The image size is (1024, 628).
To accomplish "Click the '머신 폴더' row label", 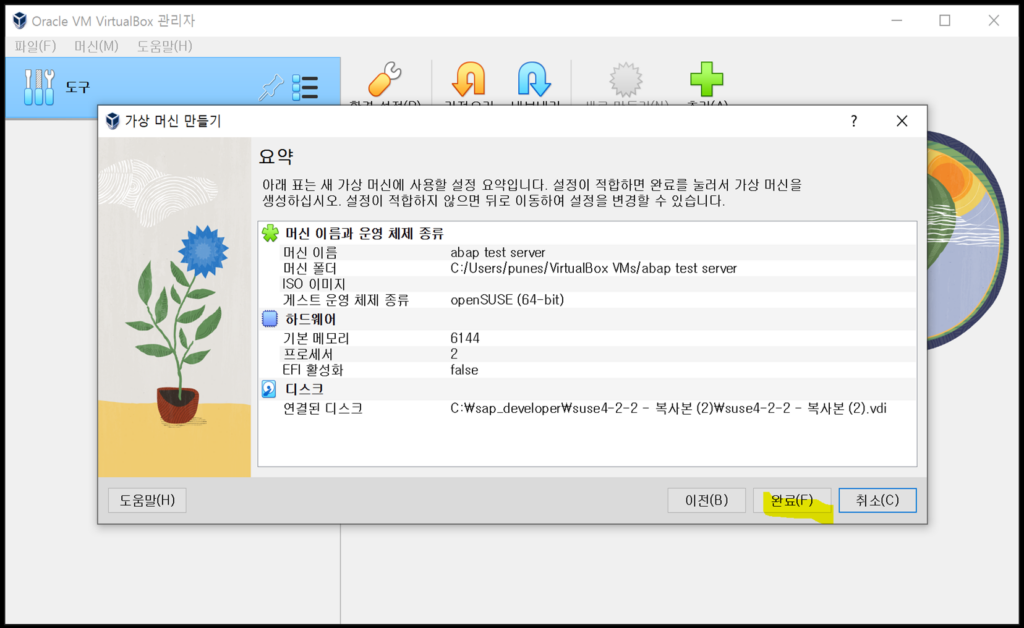I will coord(310,268).
